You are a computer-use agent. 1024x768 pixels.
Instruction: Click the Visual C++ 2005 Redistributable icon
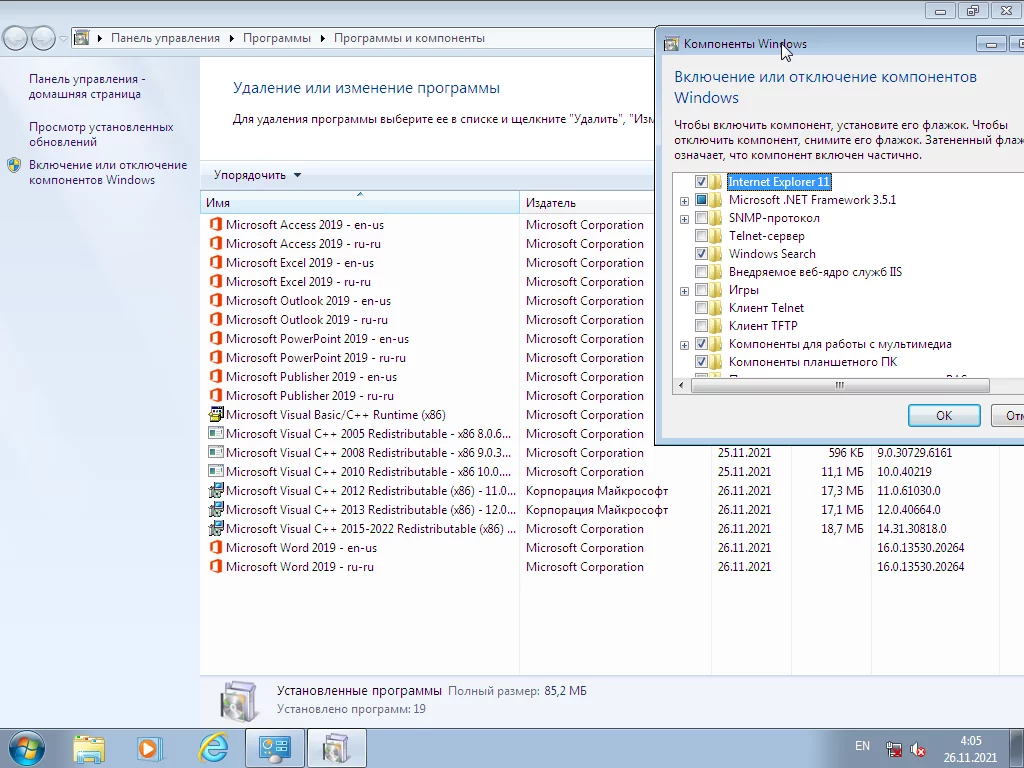[x=216, y=433]
